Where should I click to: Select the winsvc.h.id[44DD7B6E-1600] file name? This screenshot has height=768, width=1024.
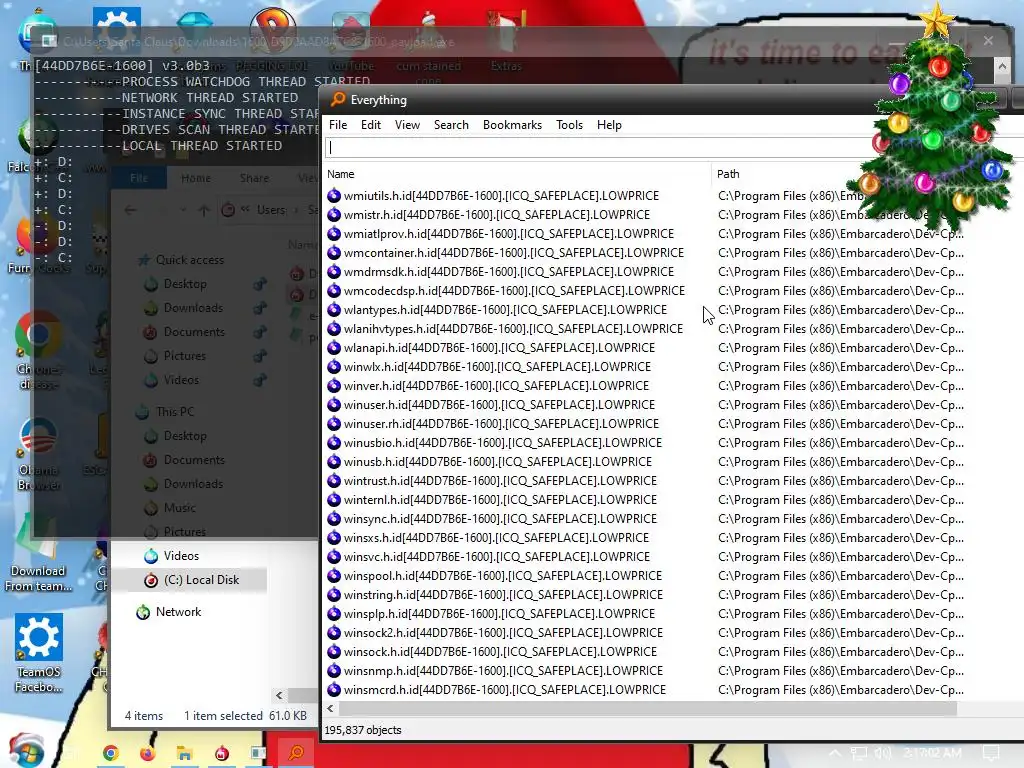click(x=497, y=556)
